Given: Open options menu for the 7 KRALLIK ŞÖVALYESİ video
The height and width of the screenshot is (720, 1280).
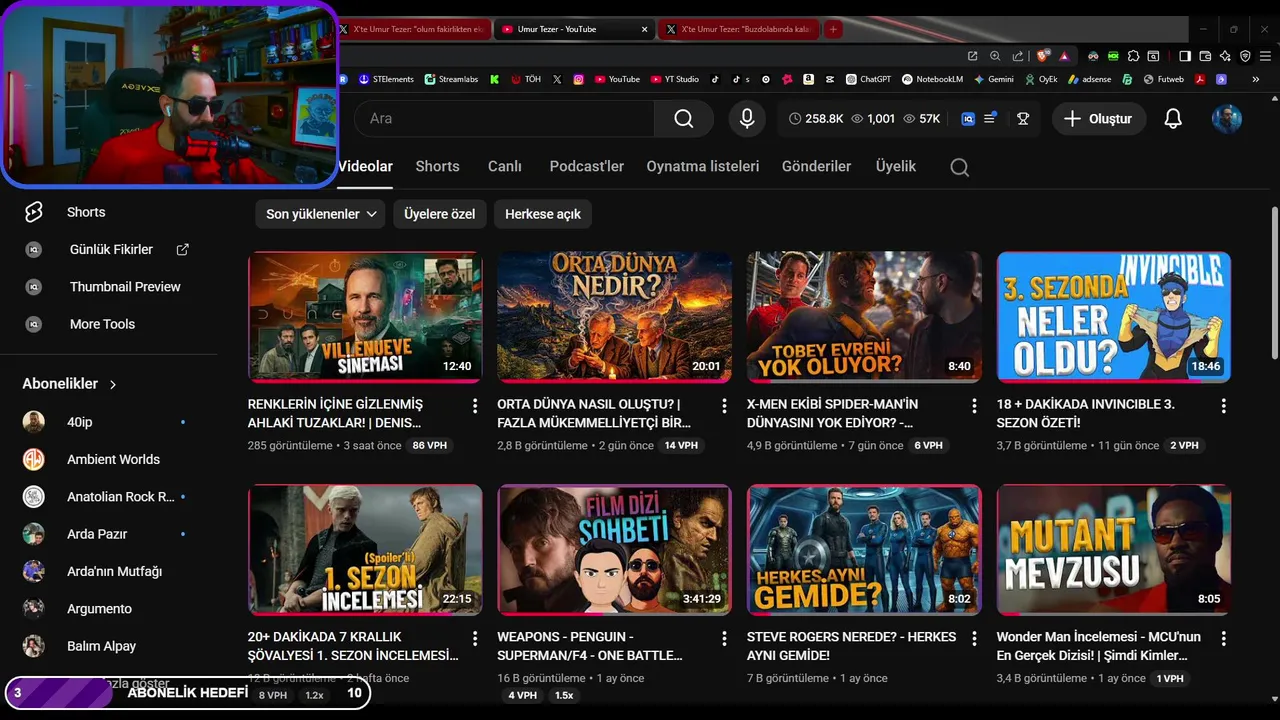Looking at the screenshot, I should 474,638.
